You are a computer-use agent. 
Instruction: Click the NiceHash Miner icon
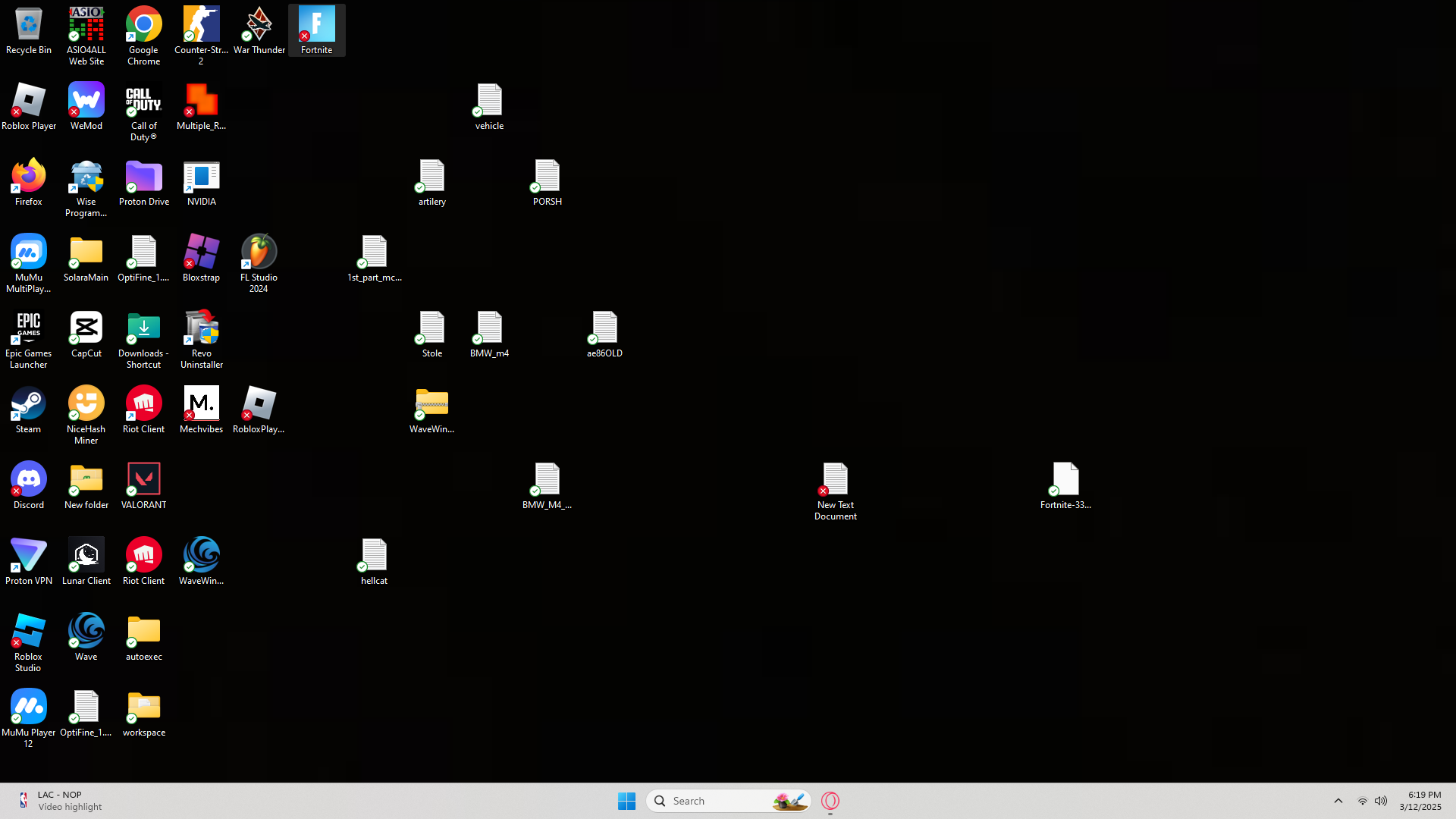point(86,415)
